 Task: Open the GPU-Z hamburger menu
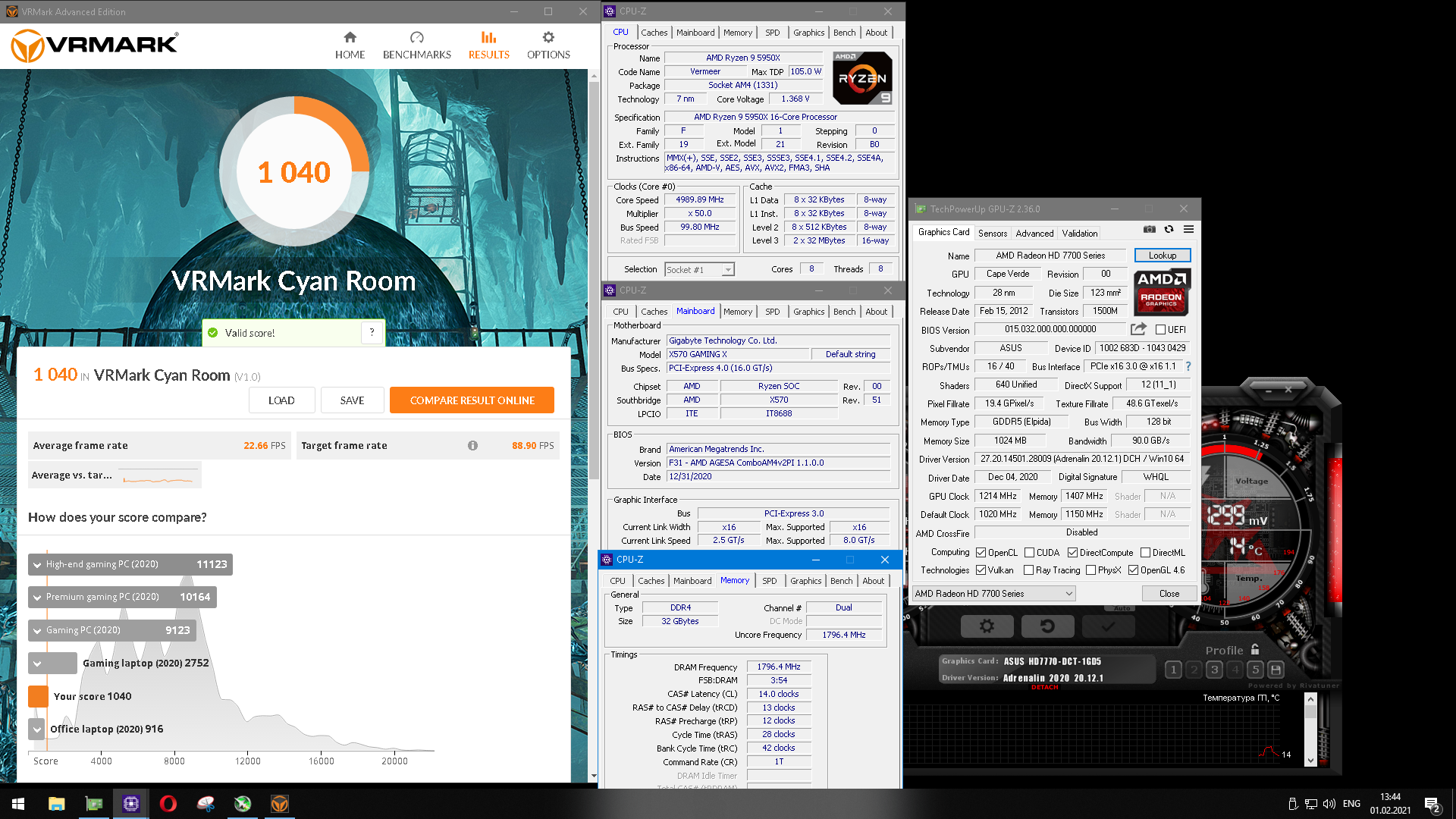[x=1188, y=229]
